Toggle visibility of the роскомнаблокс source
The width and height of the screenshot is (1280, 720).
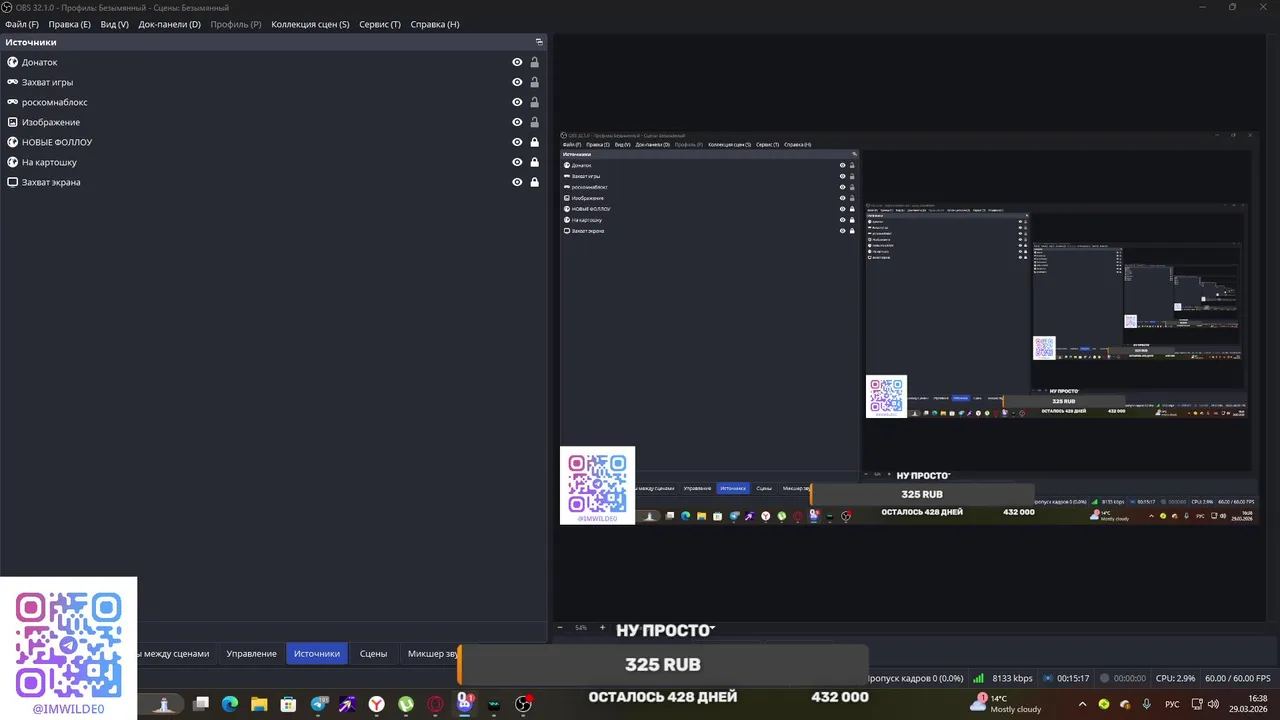pyautogui.click(x=517, y=102)
